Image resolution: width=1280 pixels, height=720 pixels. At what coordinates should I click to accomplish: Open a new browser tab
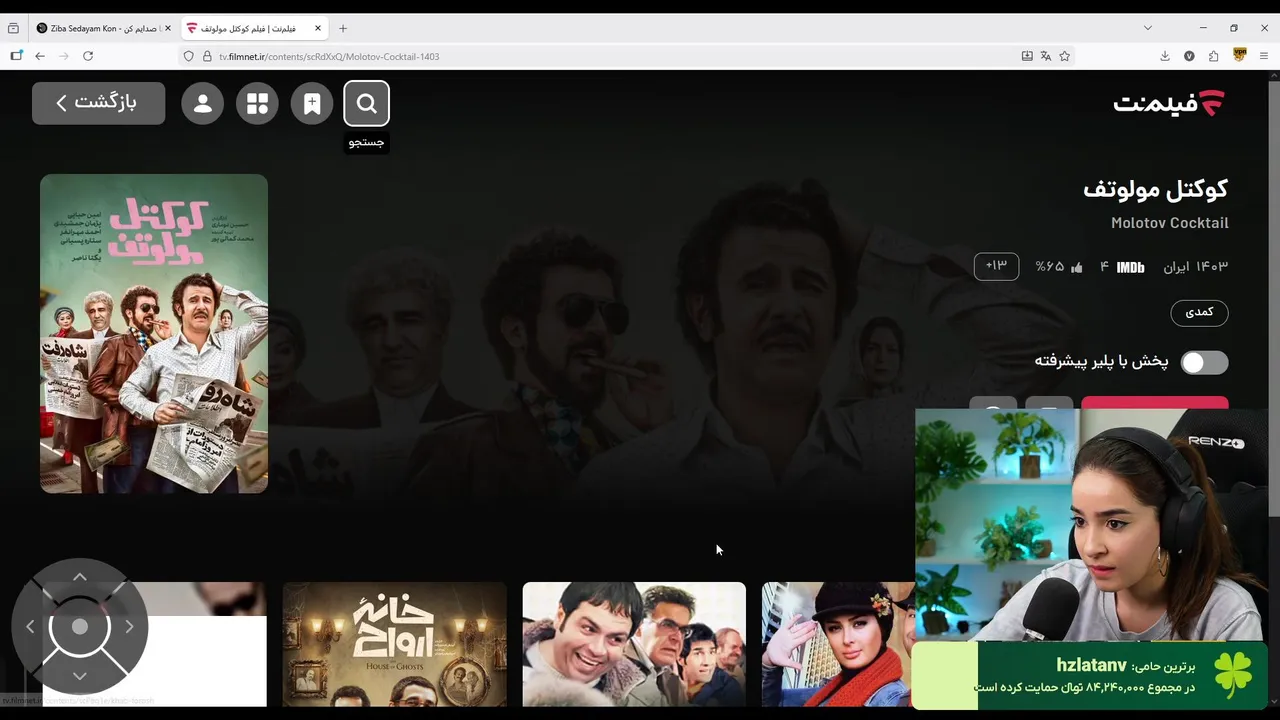(343, 28)
